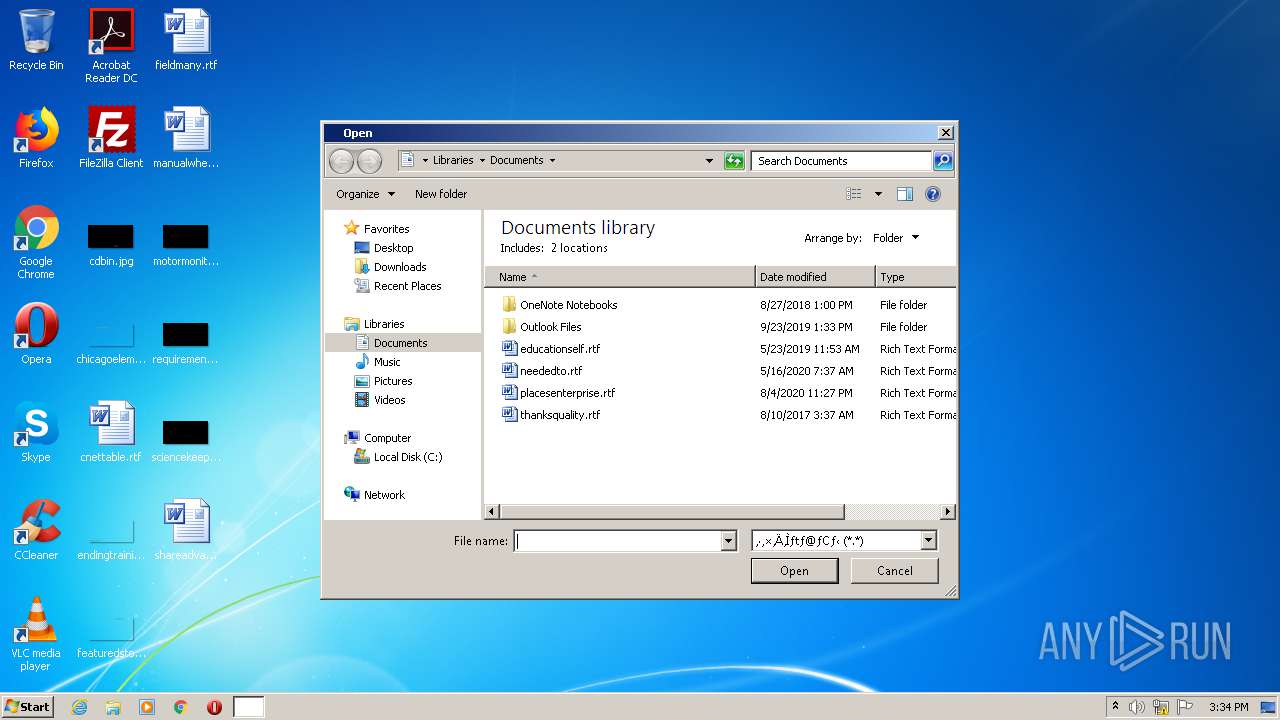Show the preview pane
Image resolution: width=1280 pixels, height=720 pixels.
coord(905,194)
